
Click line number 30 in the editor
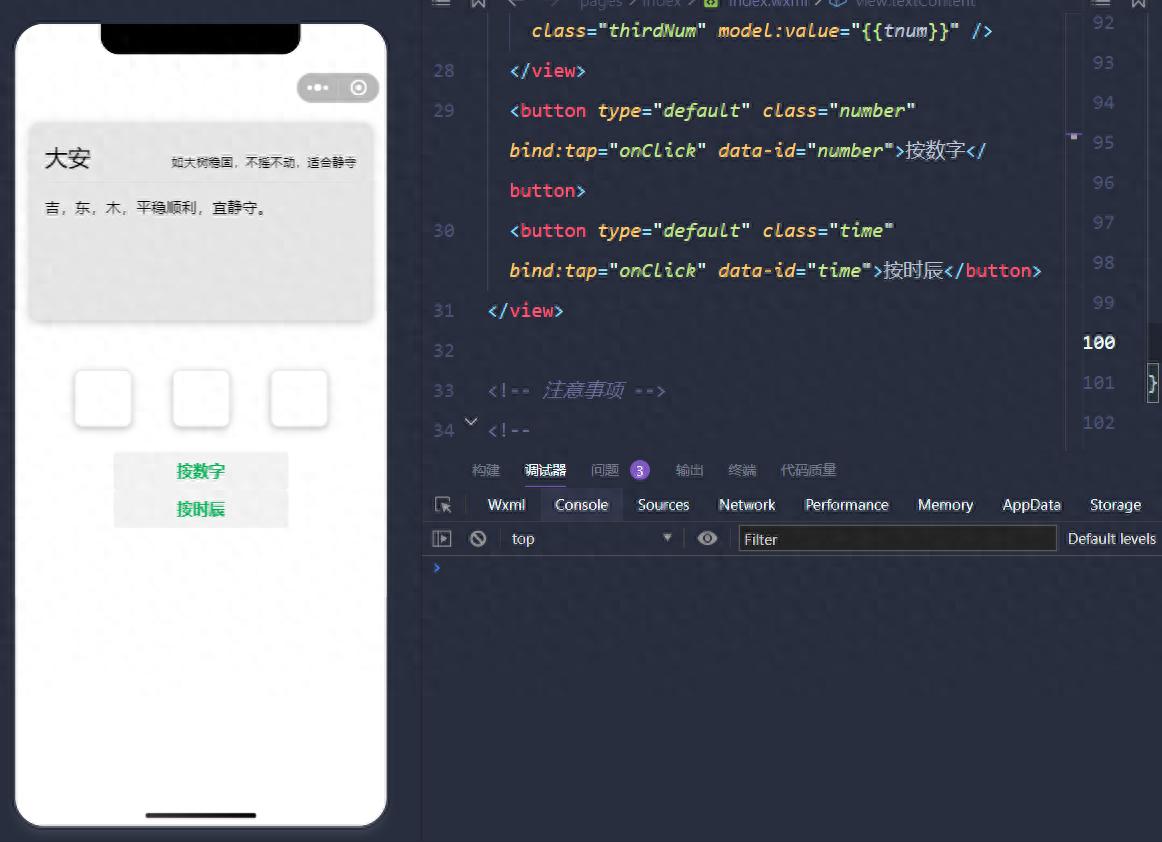pos(443,231)
